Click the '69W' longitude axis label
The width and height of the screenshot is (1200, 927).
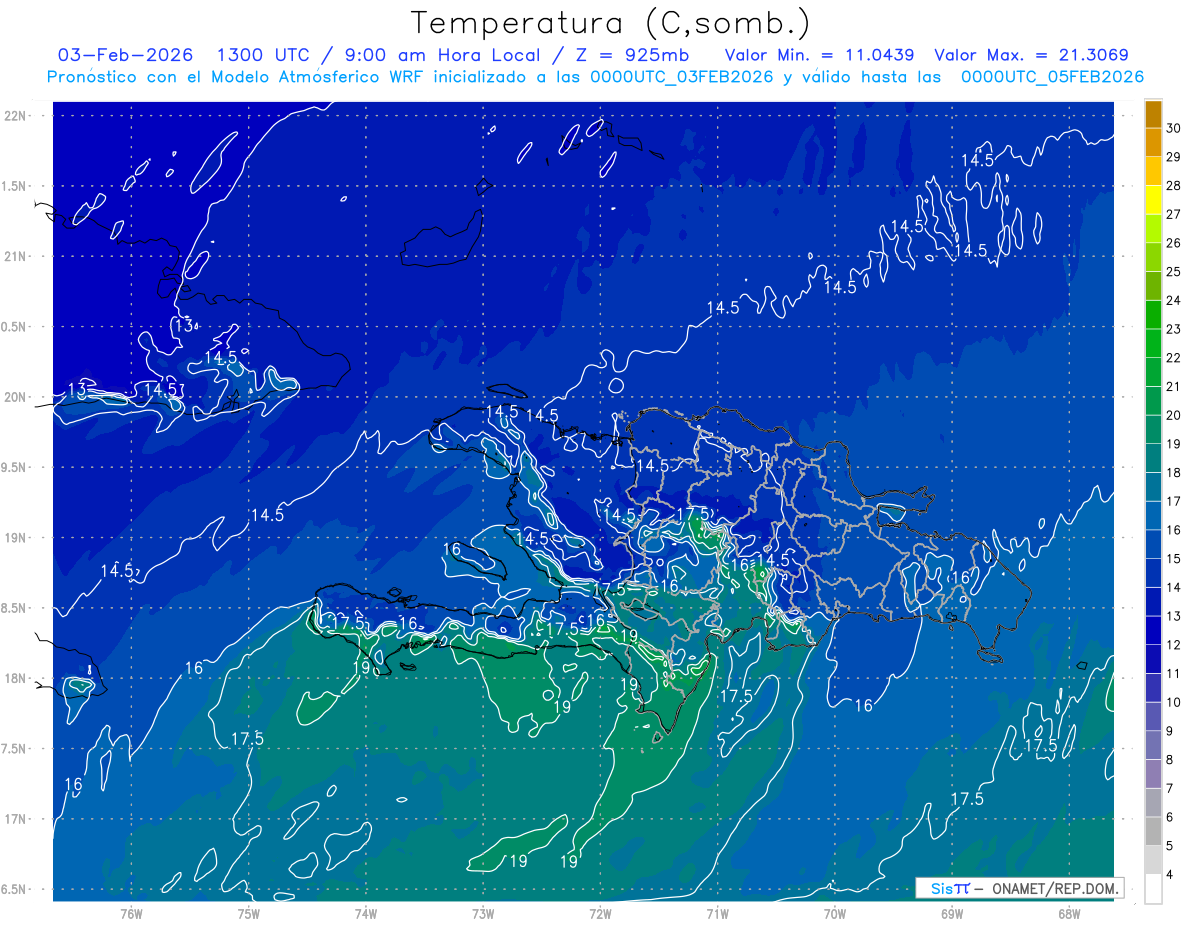coord(952,914)
